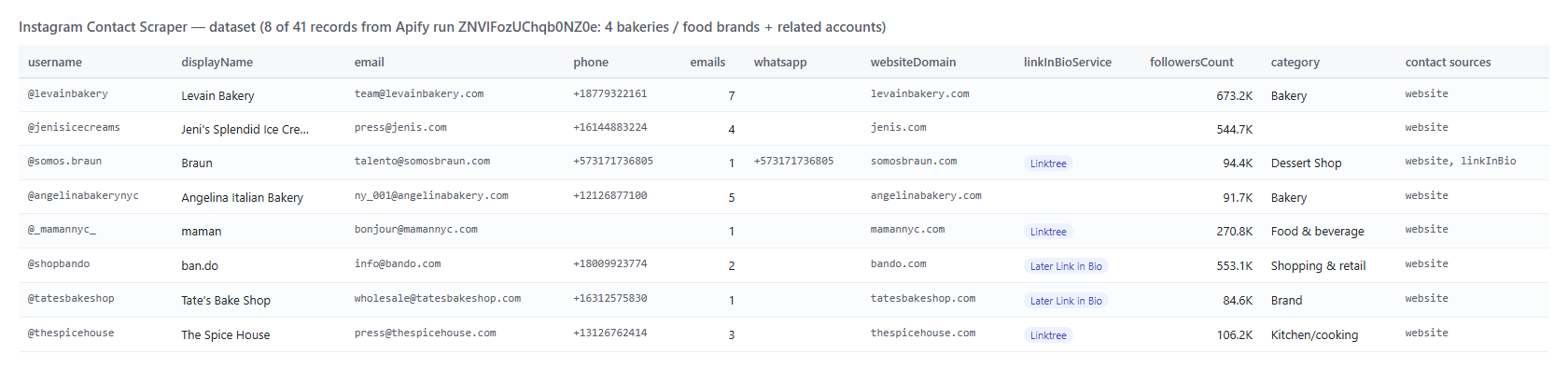
Task: Select website domain mamannyc.com
Action: [908, 230]
